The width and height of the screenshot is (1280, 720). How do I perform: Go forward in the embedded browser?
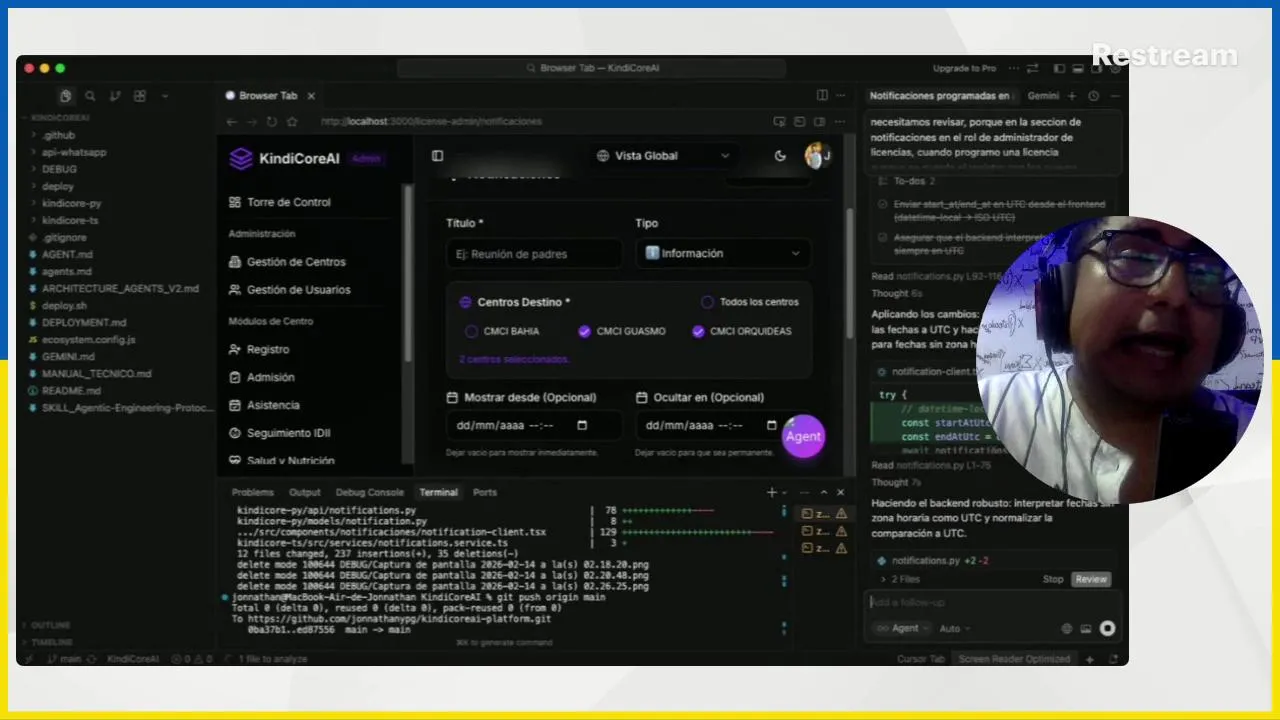(x=252, y=121)
